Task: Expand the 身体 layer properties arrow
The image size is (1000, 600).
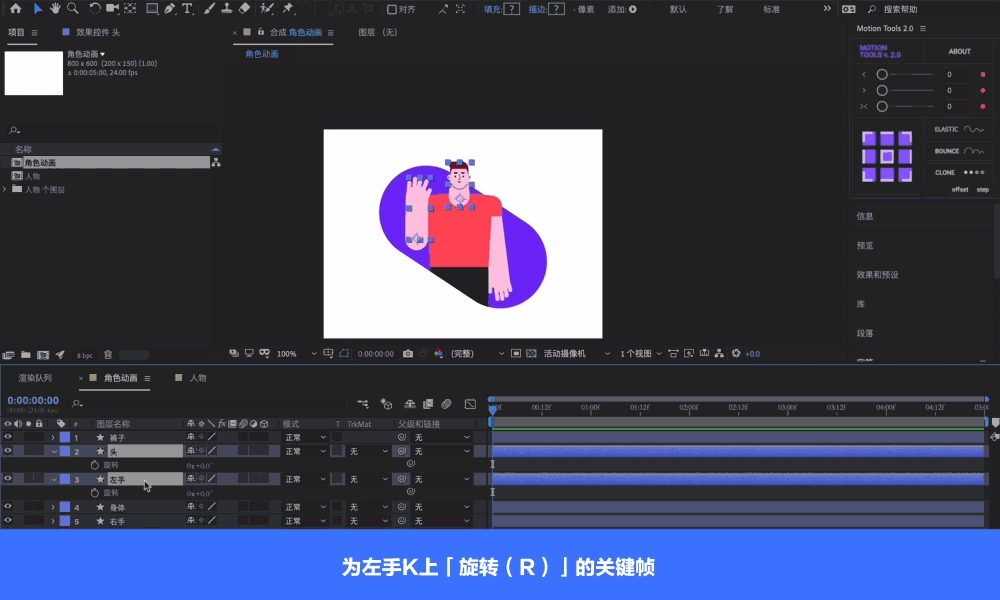Action: click(54, 507)
